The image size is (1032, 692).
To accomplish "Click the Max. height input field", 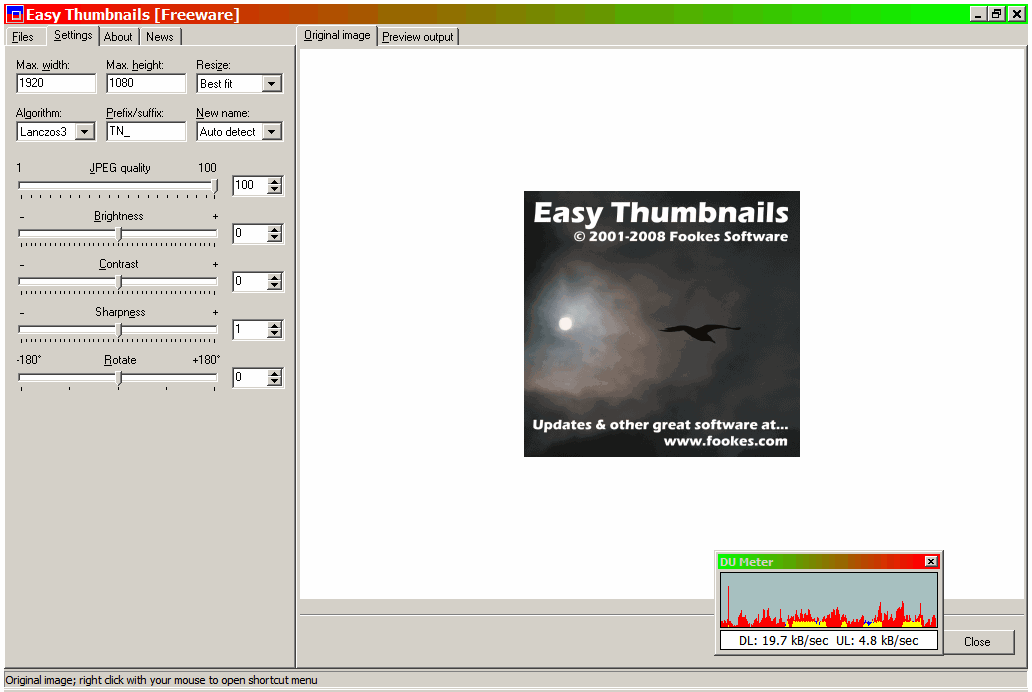I will point(146,83).
